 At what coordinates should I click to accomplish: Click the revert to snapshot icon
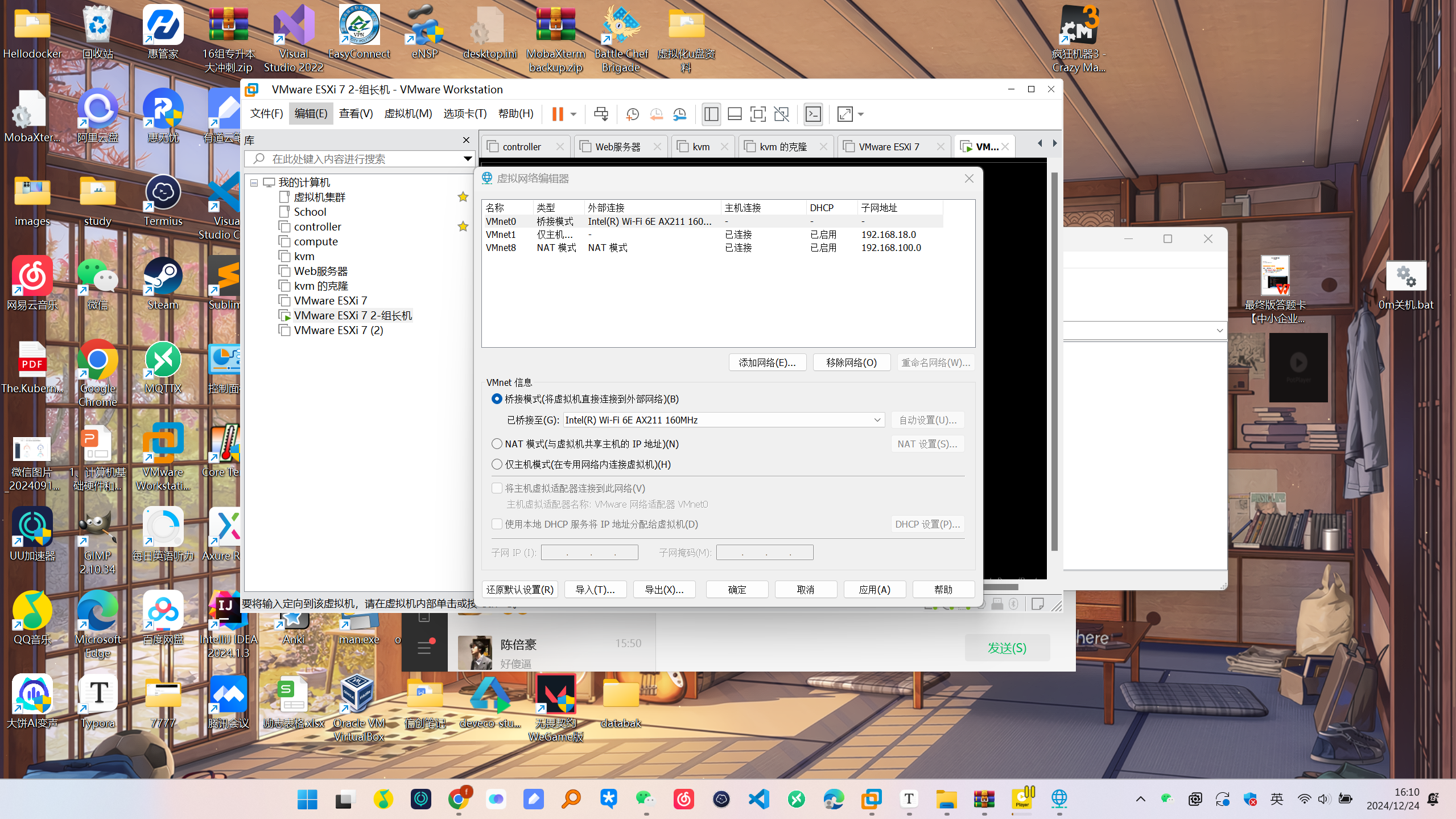656,114
